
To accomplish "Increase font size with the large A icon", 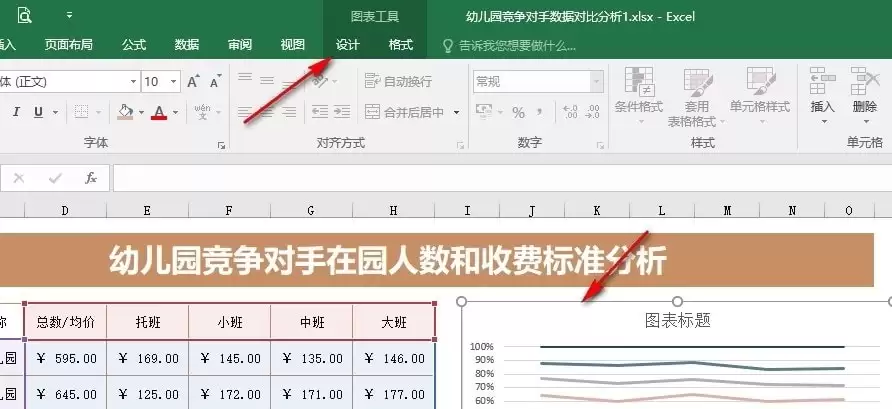I will pos(193,81).
